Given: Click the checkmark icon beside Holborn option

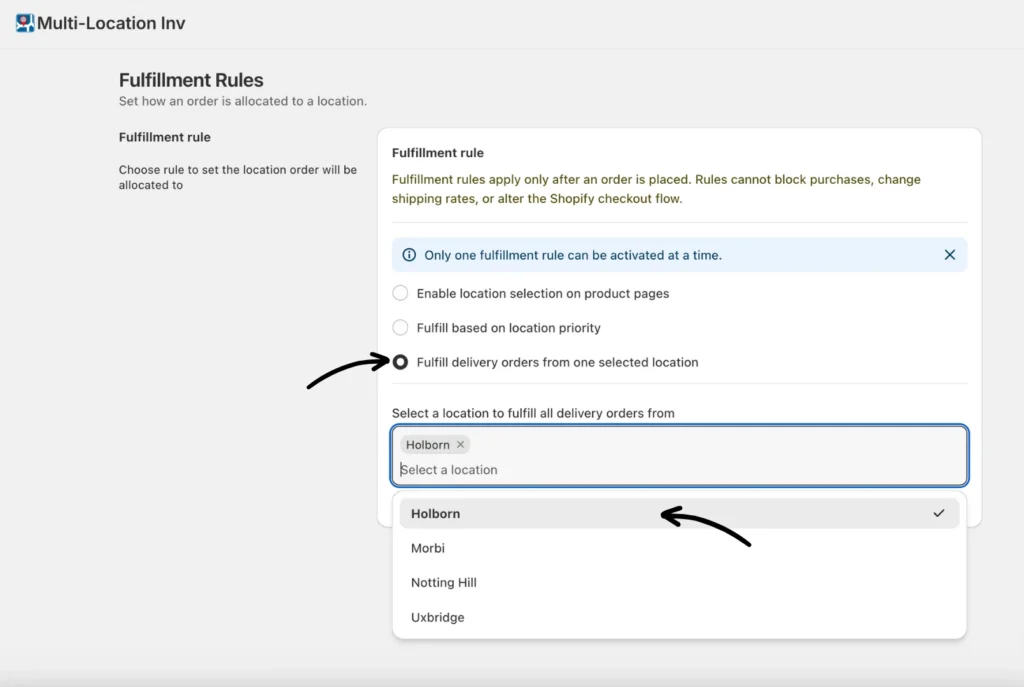Looking at the screenshot, I should click(x=938, y=514).
